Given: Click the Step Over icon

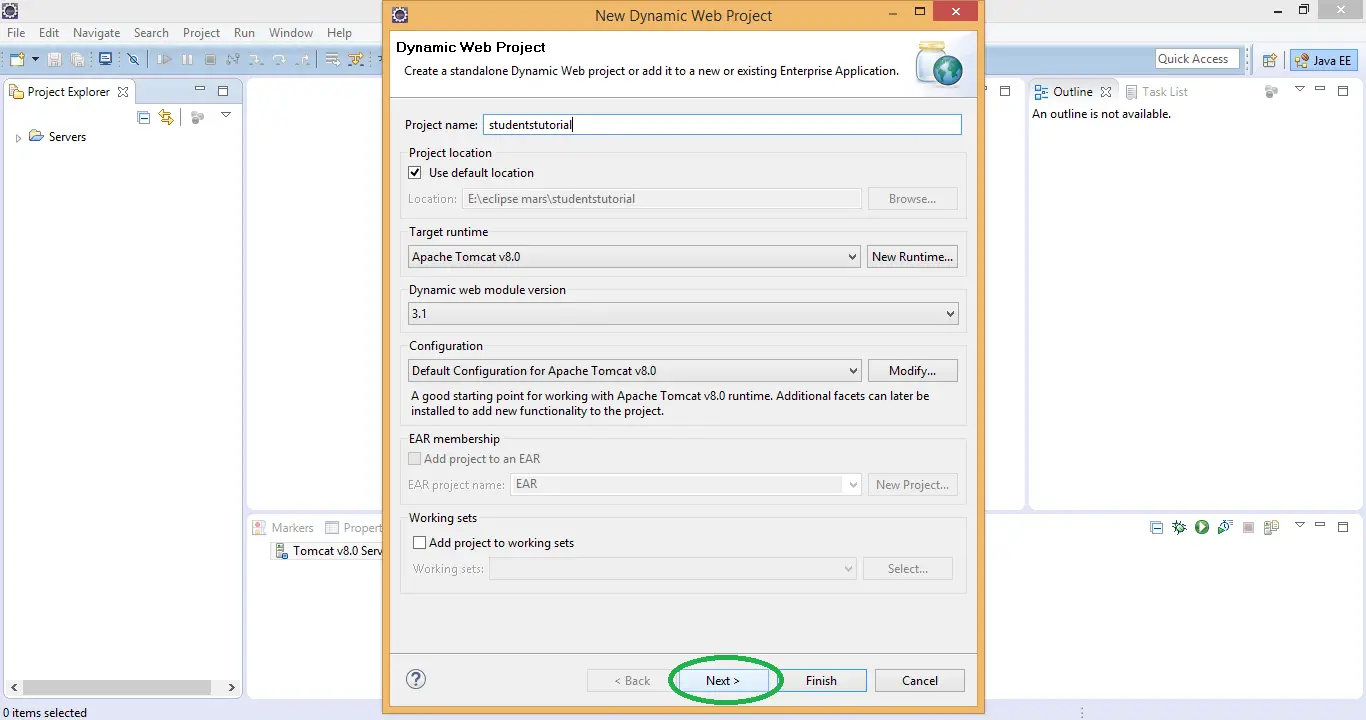Looking at the screenshot, I should click(x=279, y=60).
